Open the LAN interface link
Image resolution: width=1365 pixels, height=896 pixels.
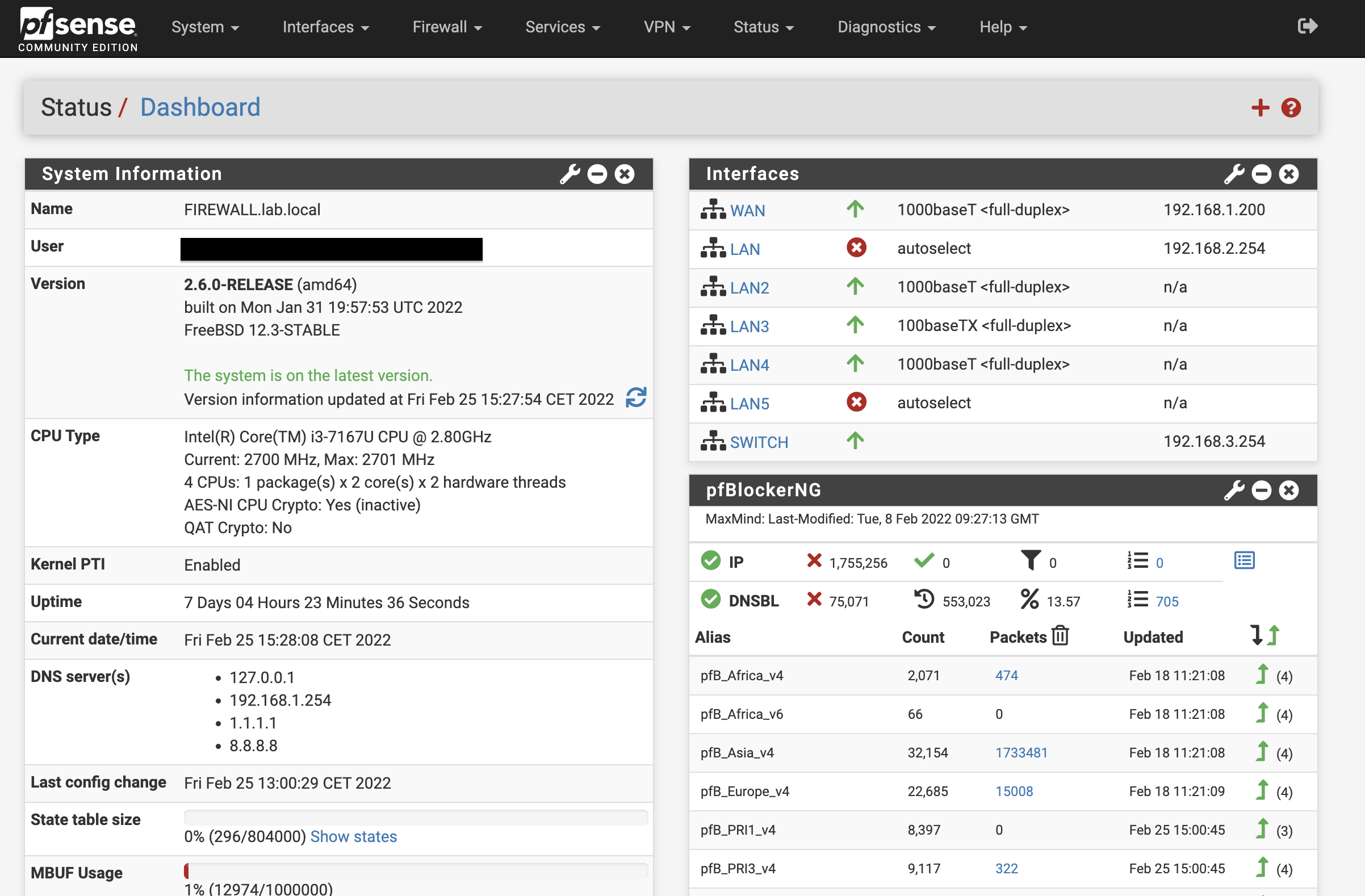(x=745, y=249)
